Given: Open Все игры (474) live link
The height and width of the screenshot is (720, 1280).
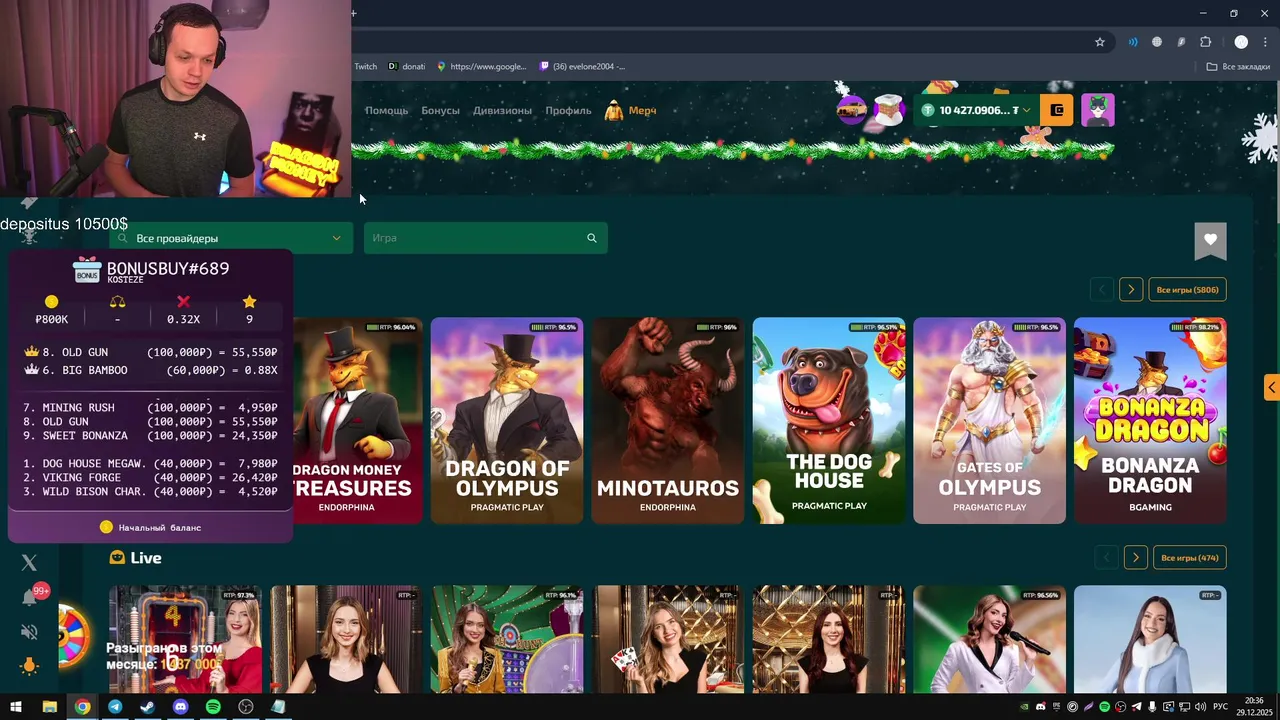Looking at the screenshot, I should [1189, 557].
